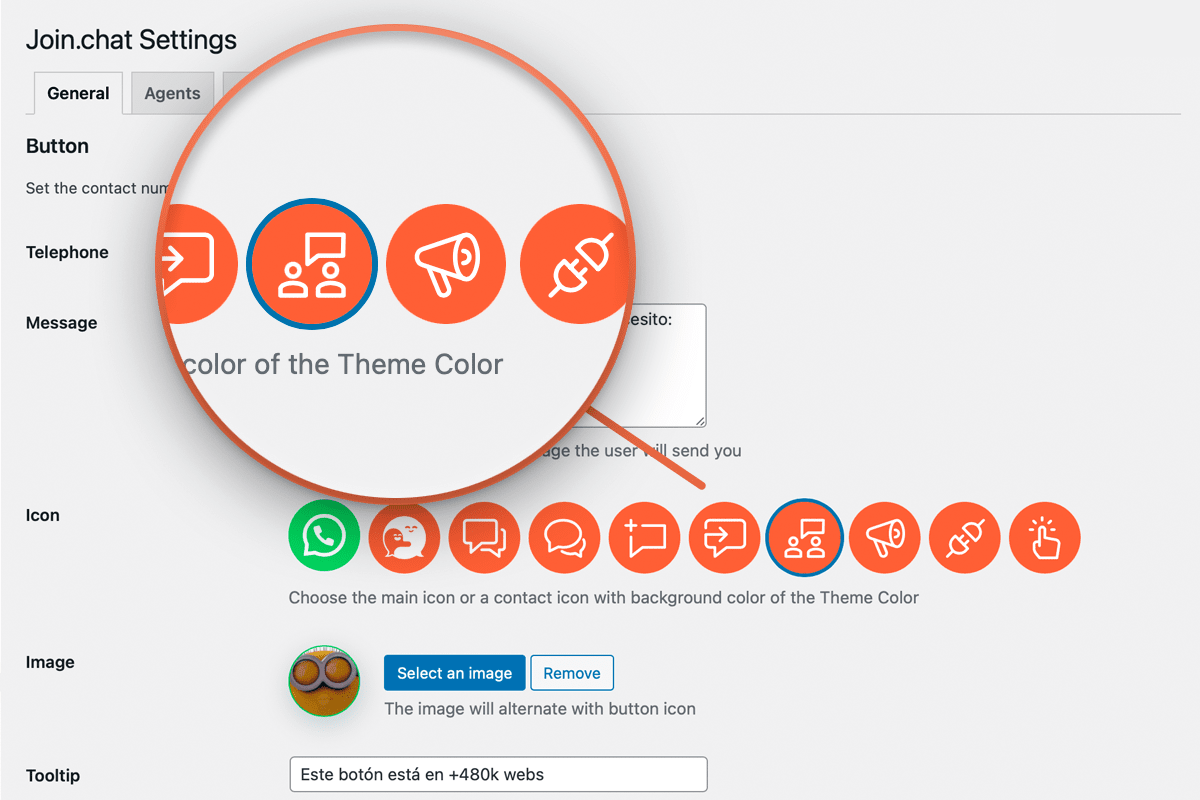This screenshot has height=800, width=1200.
Task: Remove the selected button image
Action: point(572,673)
